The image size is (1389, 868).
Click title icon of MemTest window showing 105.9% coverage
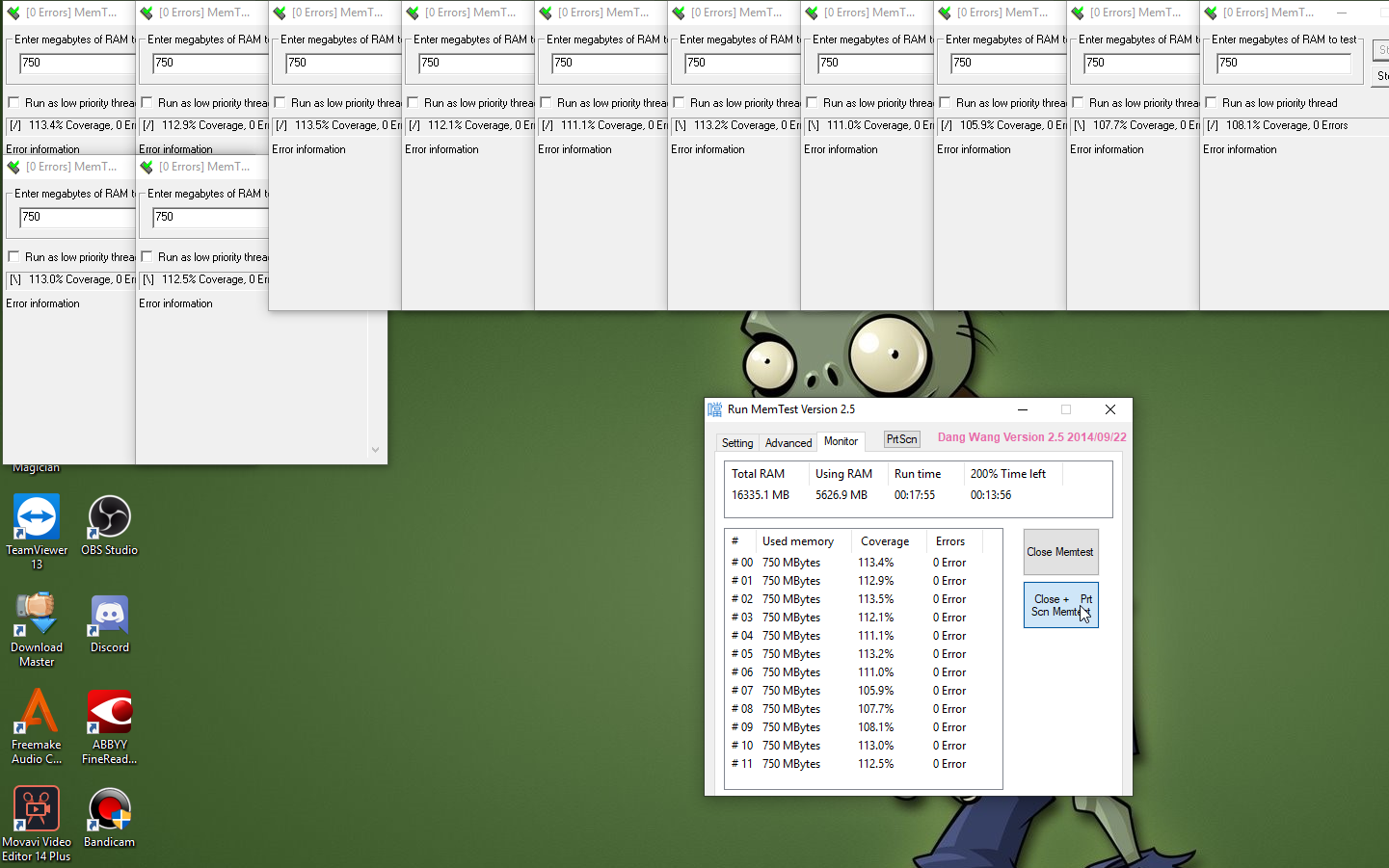point(945,13)
